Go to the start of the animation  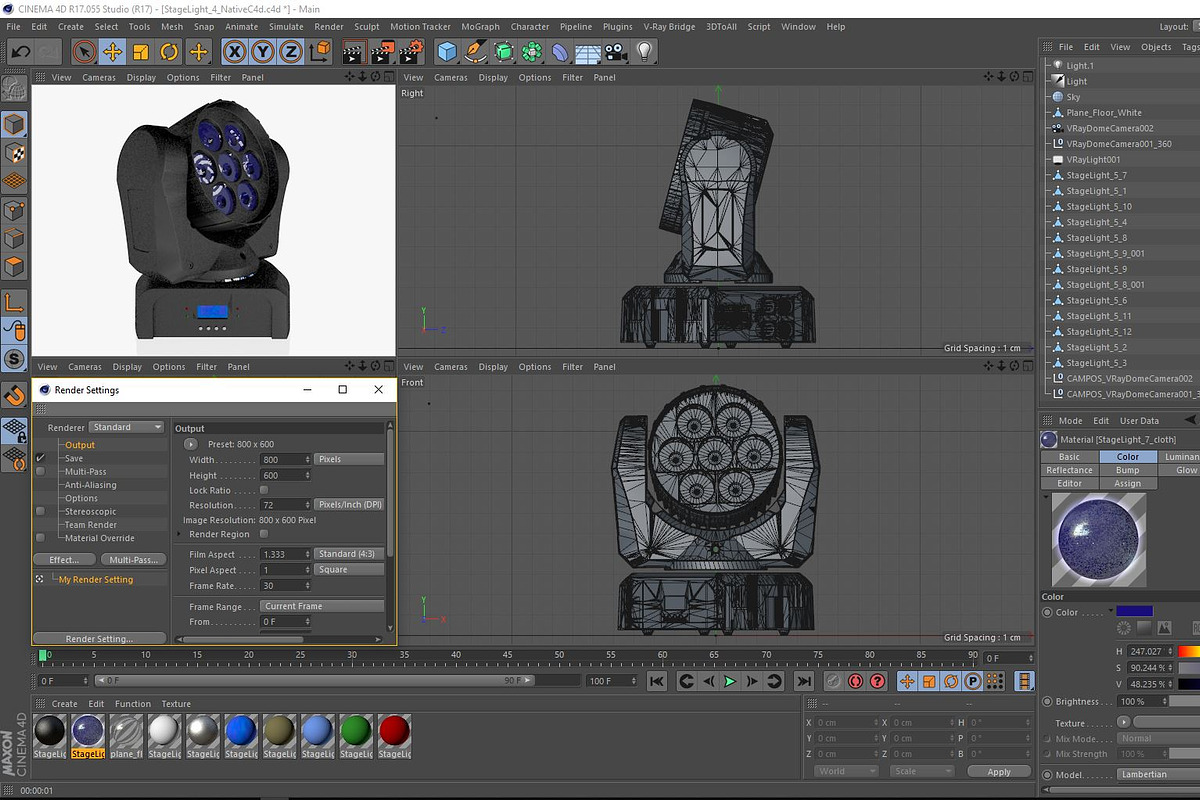pyautogui.click(x=657, y=681)
